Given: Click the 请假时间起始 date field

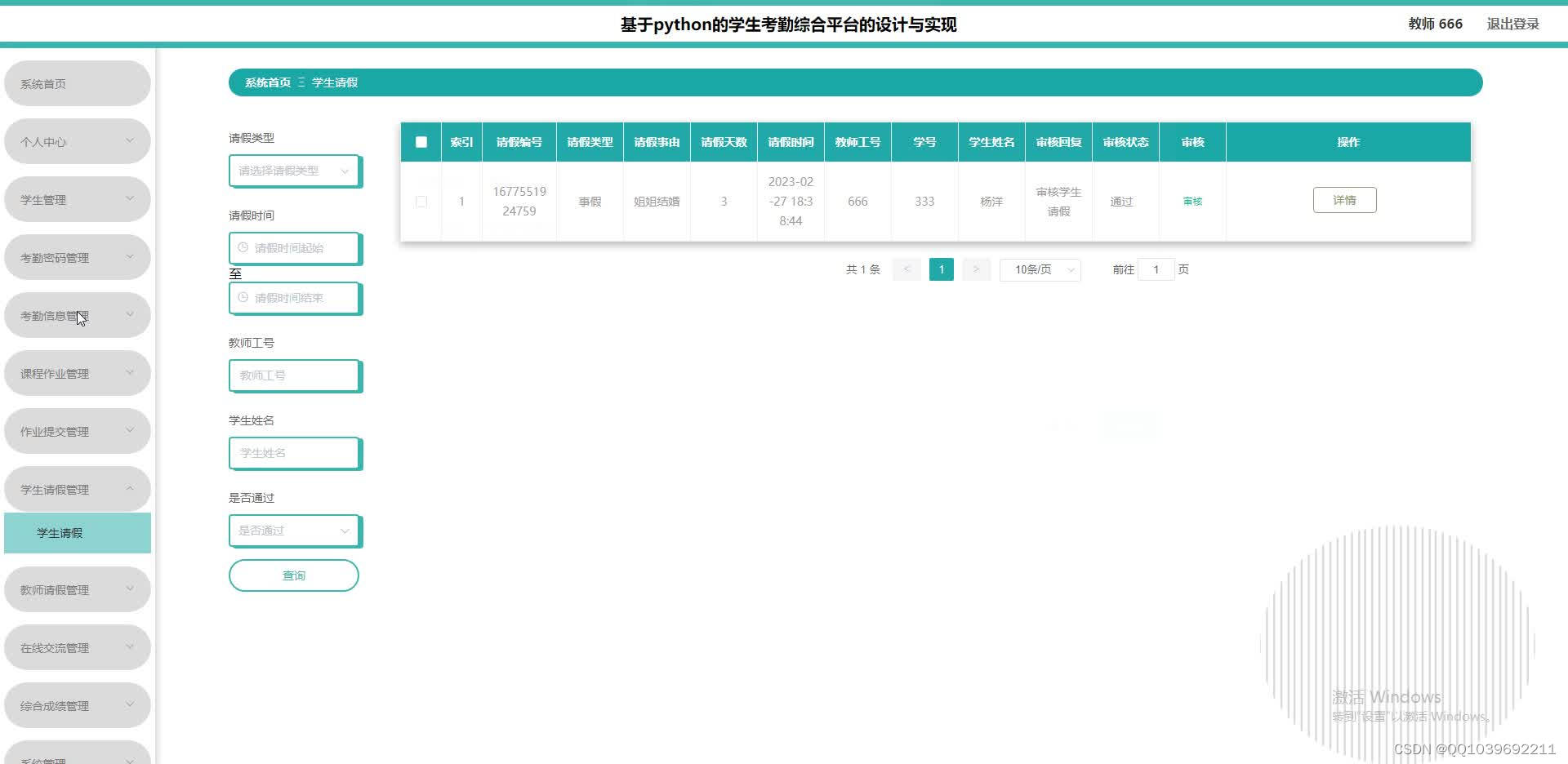Looking at the screenshot, I should tap(295, 248).
